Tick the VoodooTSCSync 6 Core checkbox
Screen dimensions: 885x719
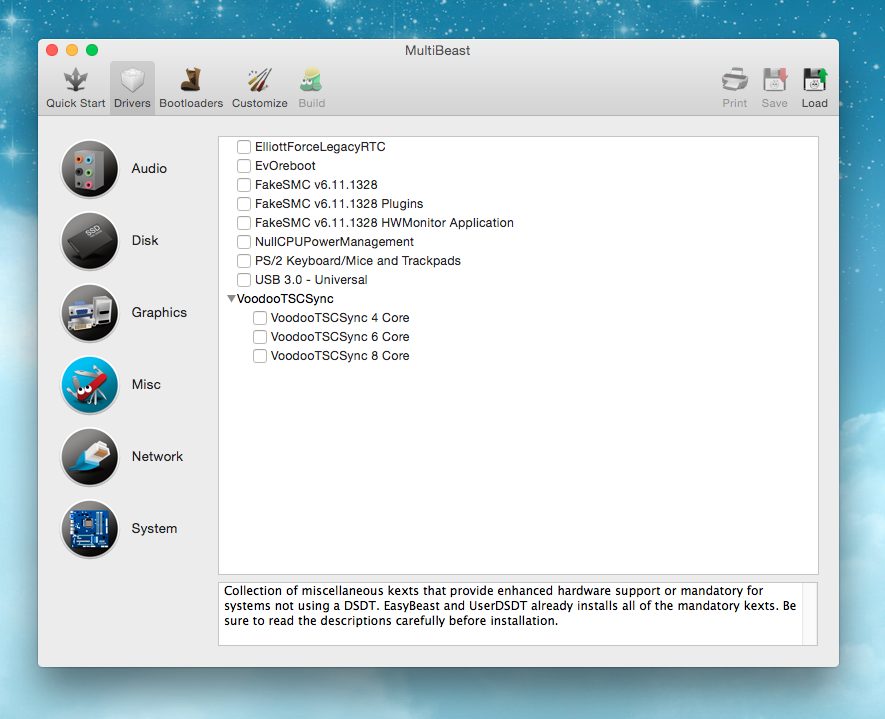pos(260,337)
